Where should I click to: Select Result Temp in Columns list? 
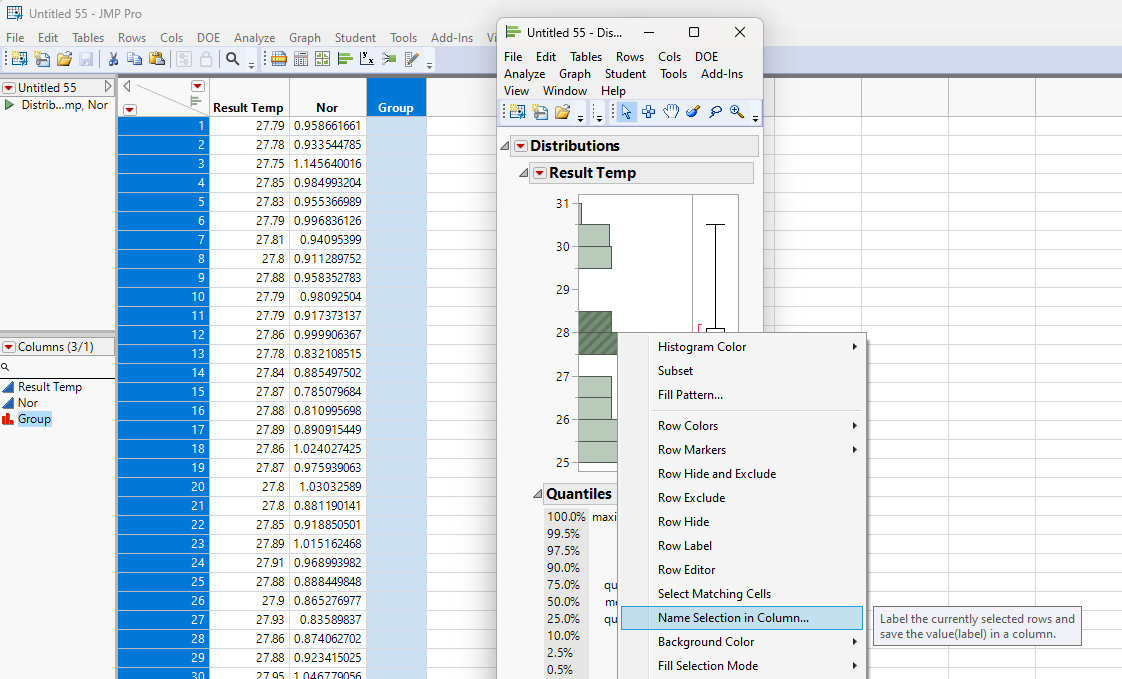(49, 387)
